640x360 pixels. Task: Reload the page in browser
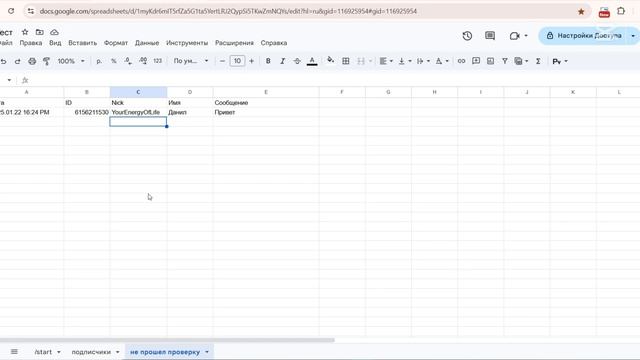[x=11, y=11]
